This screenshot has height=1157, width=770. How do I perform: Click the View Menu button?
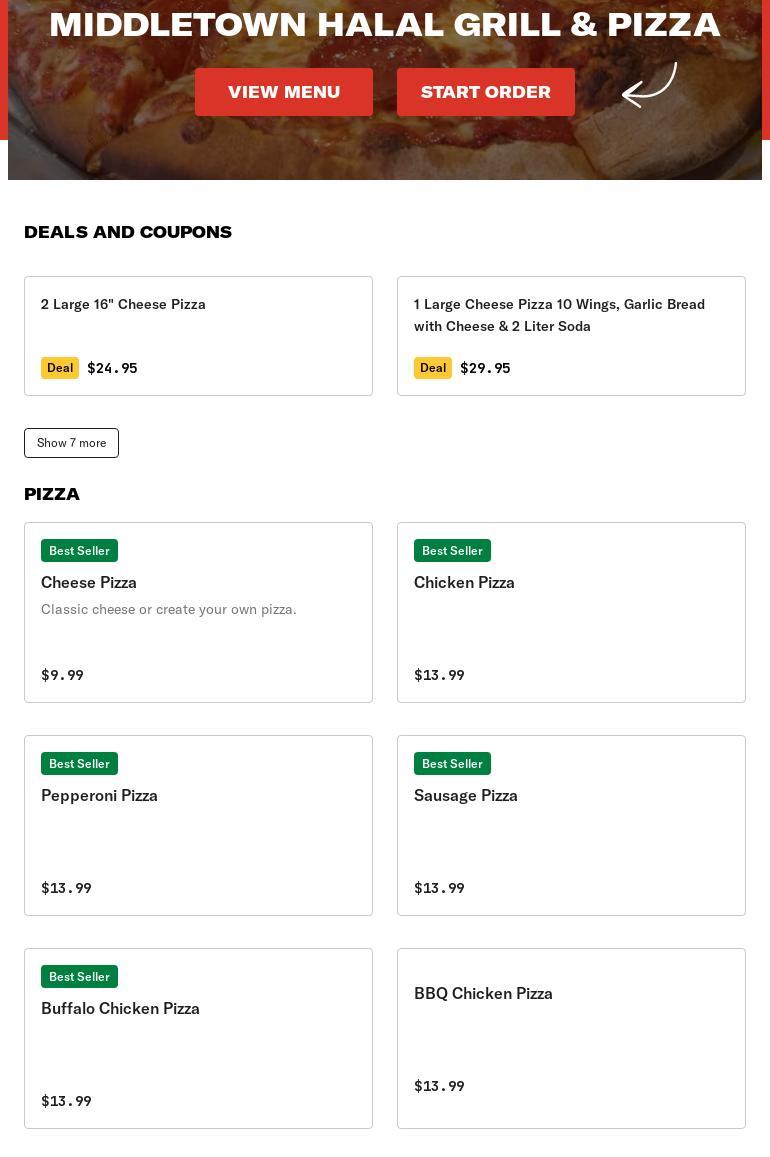284,92
